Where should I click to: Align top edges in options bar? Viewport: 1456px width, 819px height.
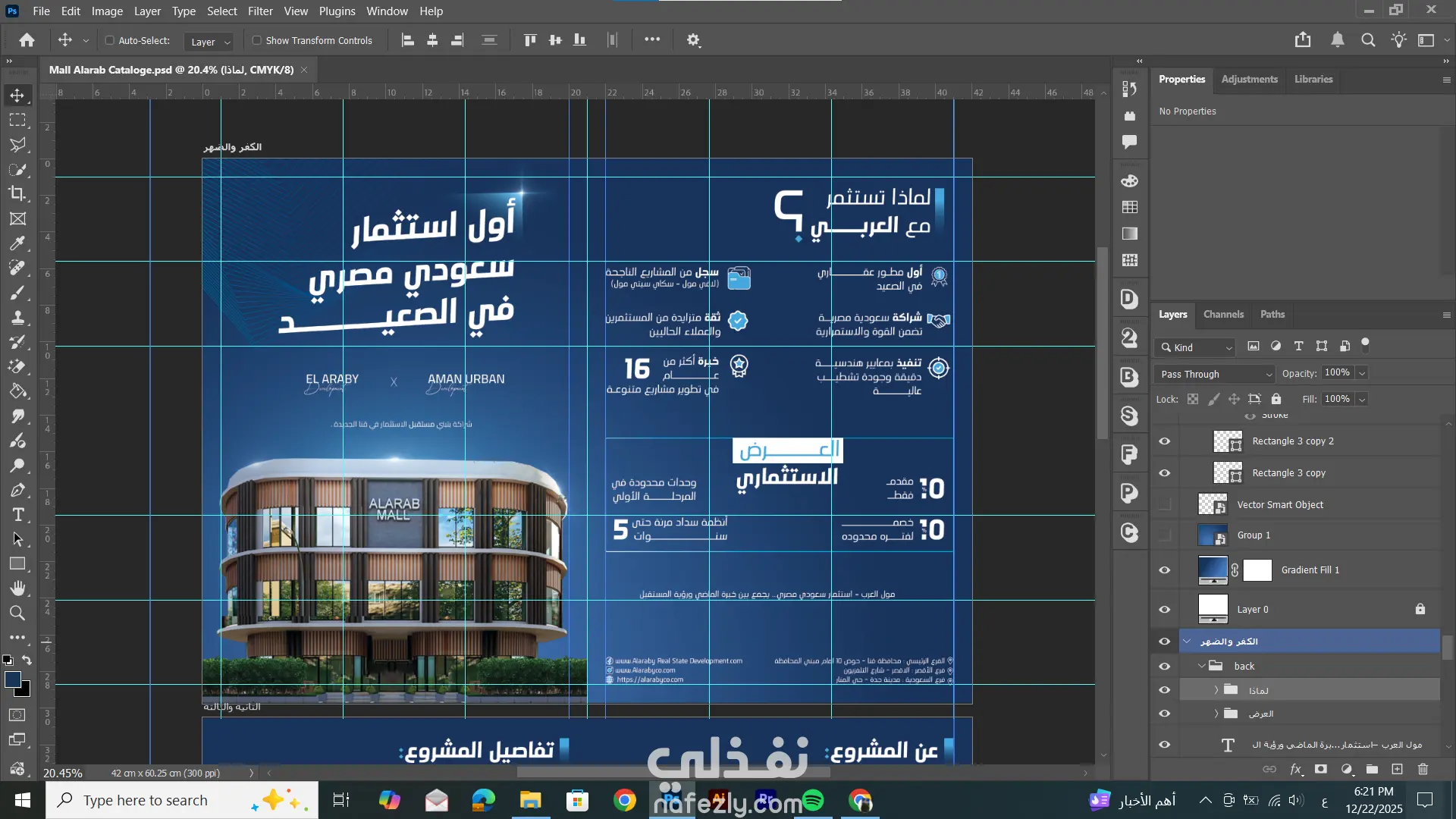click(530, 40)
